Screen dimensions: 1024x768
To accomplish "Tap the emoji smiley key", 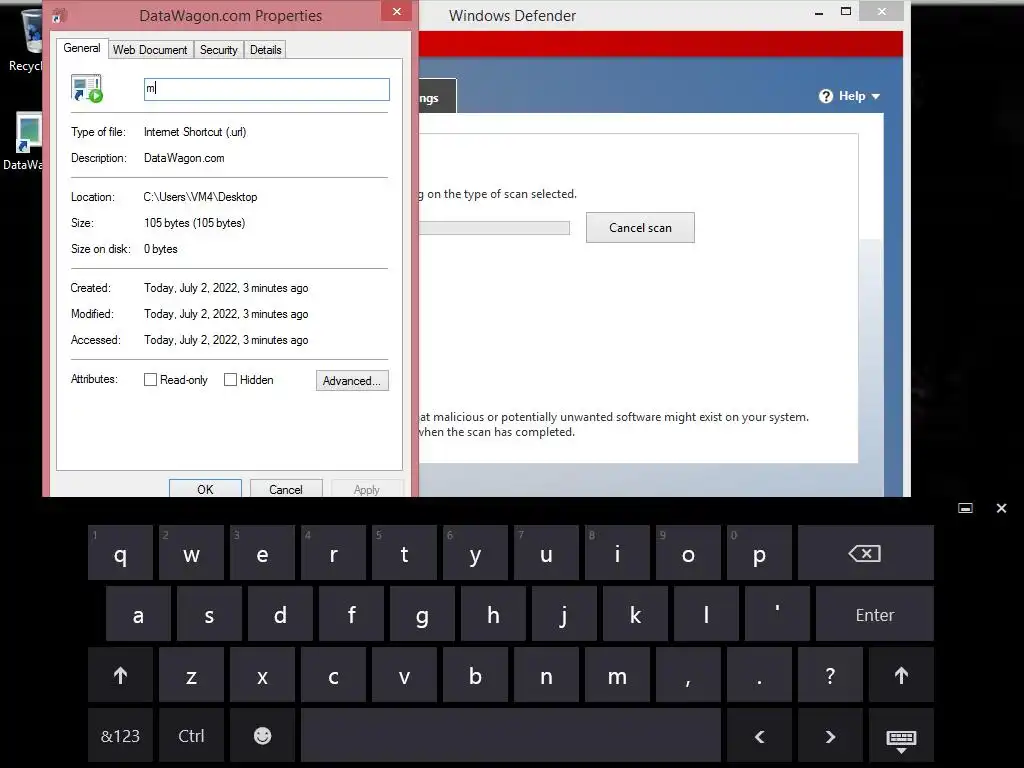I will 263,735.
